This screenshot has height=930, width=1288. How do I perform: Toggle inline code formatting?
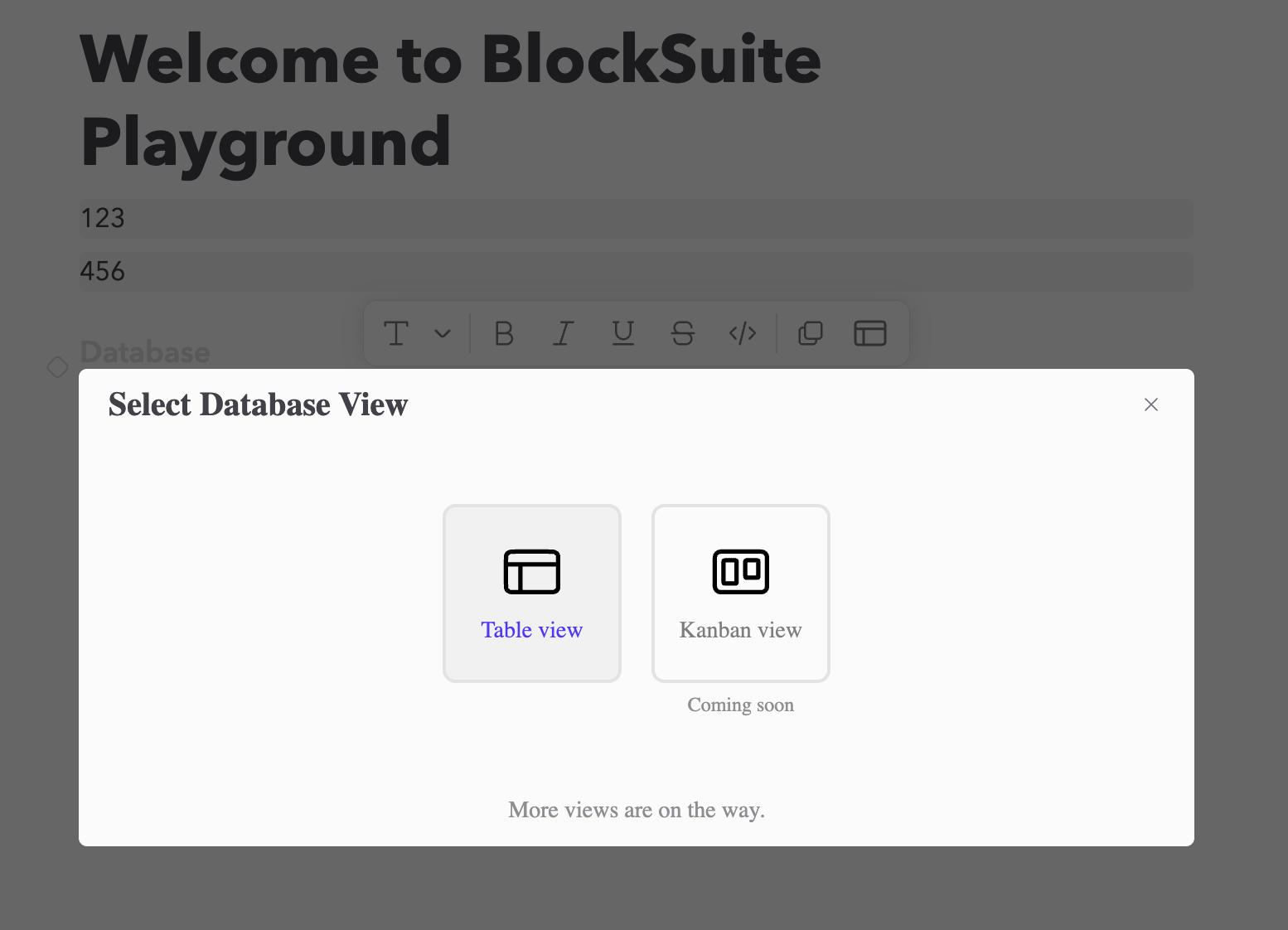(742, 333)
